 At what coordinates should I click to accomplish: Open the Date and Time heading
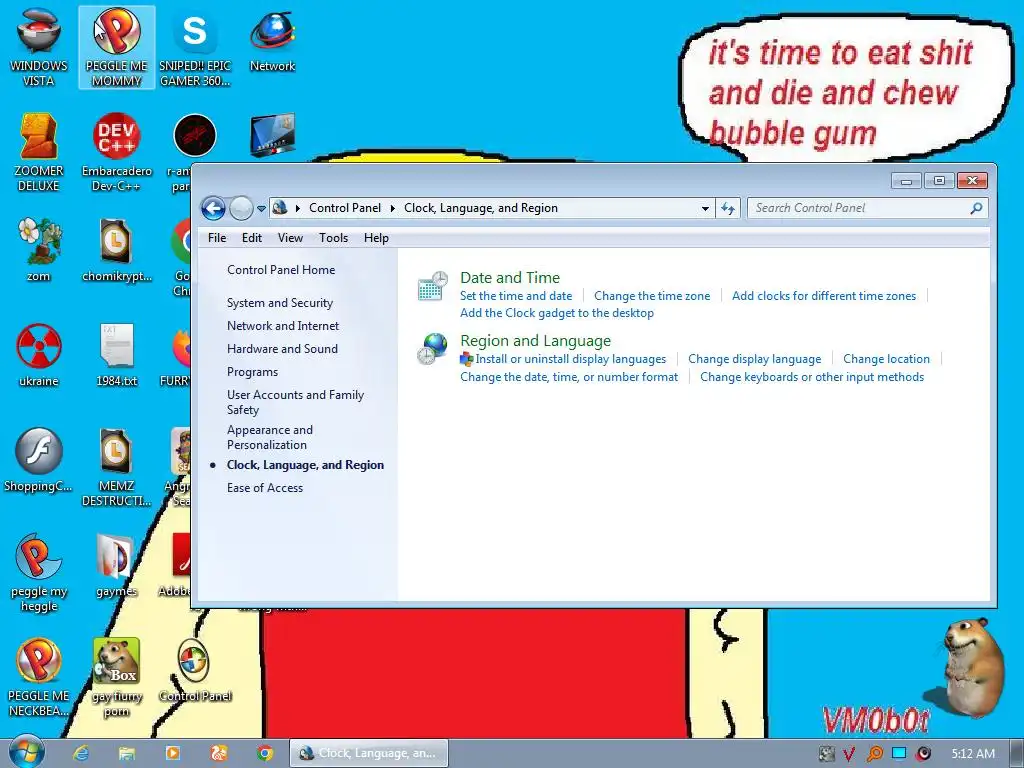pyautogui.click(x=509, y=278)
